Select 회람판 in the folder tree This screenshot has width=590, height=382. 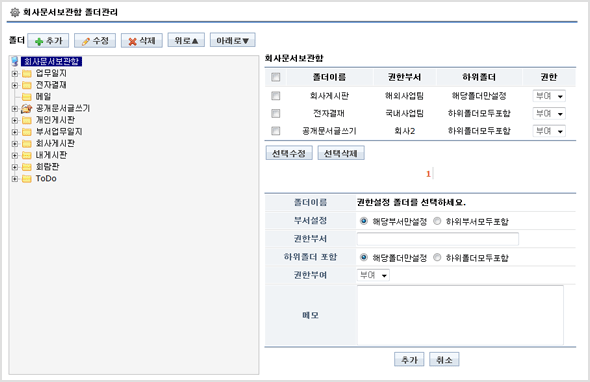[47, 167]
